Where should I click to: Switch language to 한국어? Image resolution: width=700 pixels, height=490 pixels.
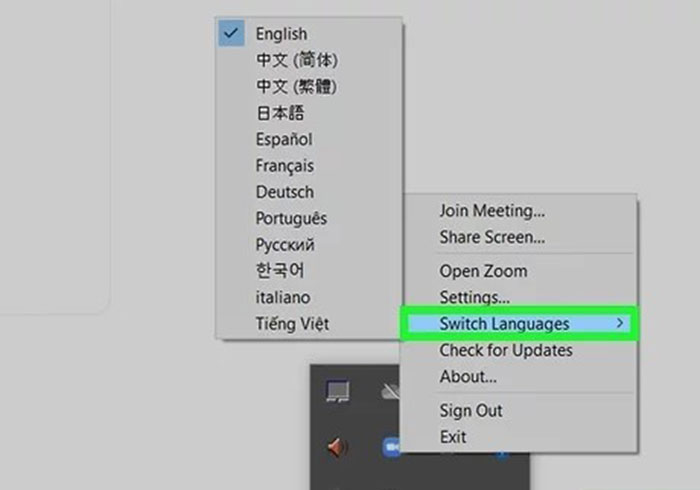(309, 270)
